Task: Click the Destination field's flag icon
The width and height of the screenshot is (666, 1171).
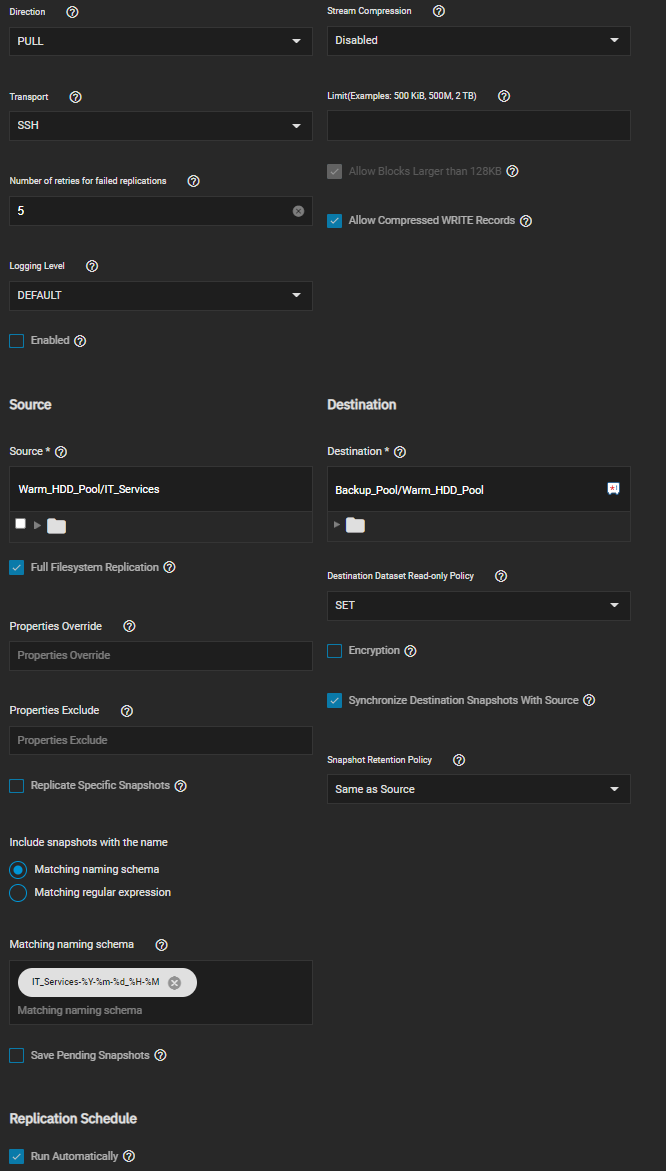Action: [x=613, y=488]
